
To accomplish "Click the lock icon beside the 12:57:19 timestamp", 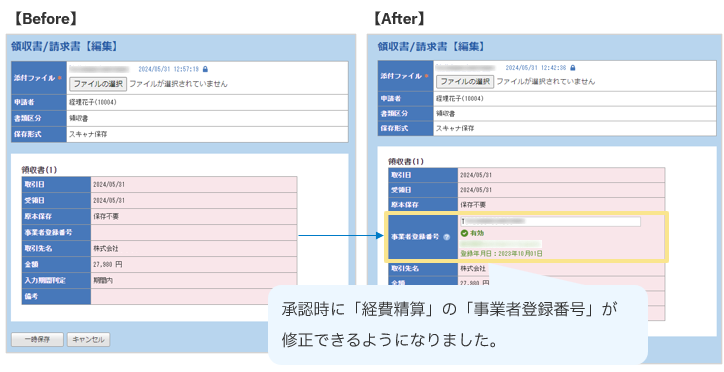I will 205,69.
